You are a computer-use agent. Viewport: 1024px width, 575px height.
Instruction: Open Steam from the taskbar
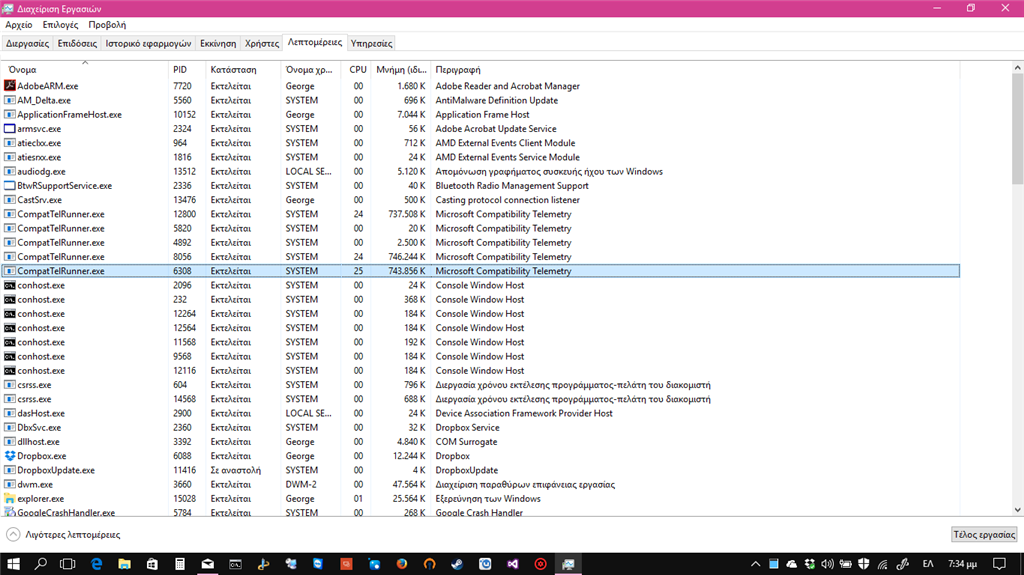(x=457, y=564)
